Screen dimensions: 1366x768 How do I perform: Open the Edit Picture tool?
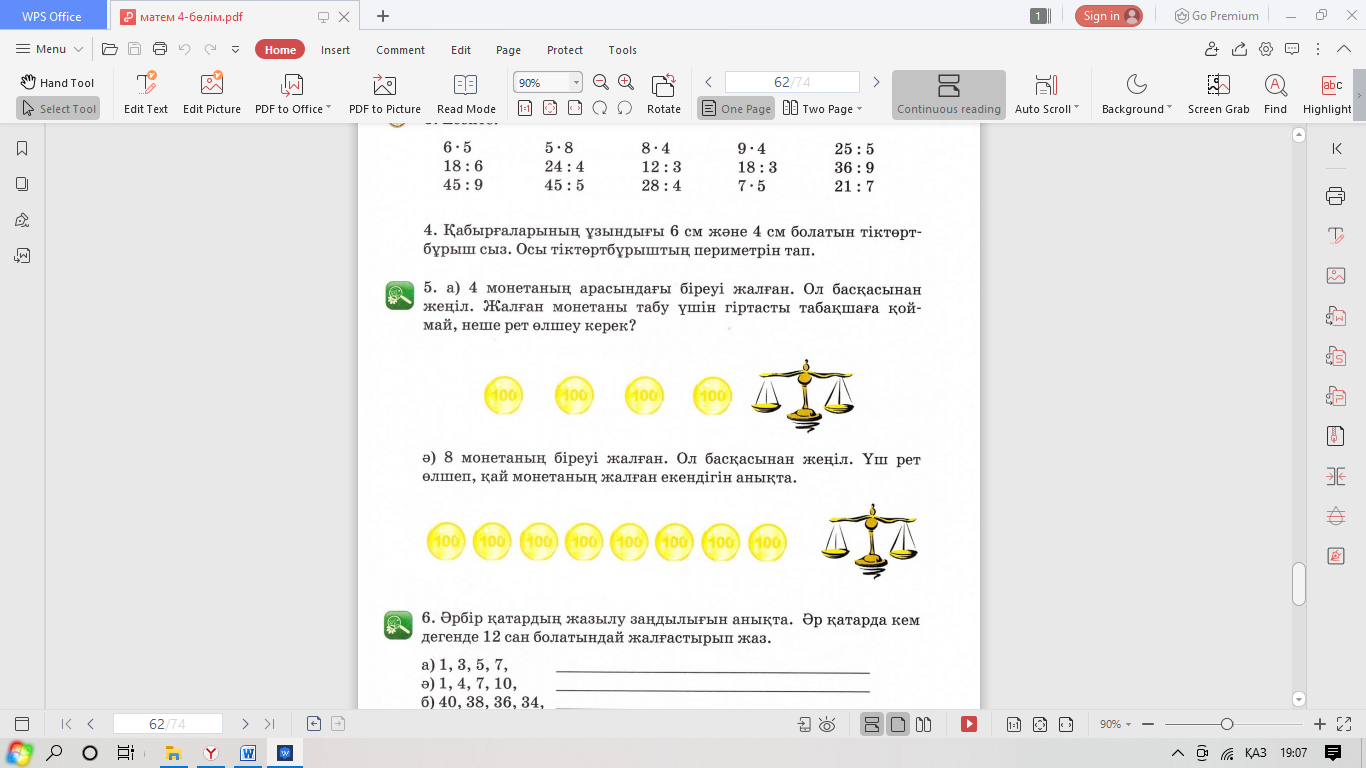coord(211,85)
